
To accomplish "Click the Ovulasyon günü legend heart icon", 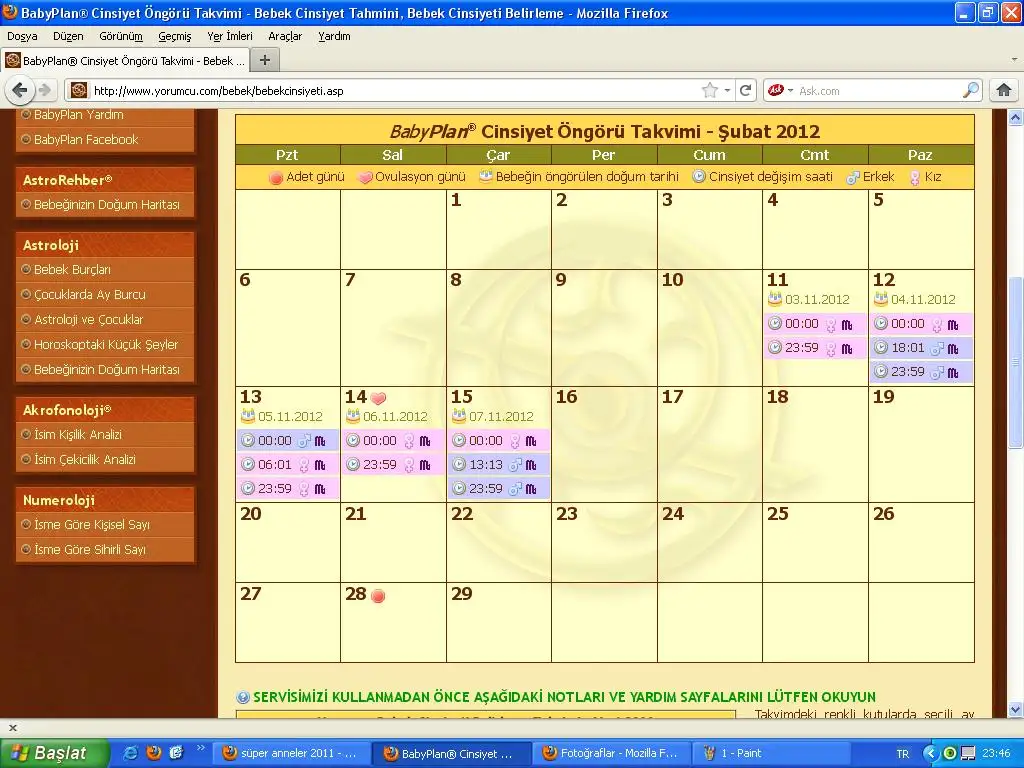I will pyautogui.click(x=365, y=177).
